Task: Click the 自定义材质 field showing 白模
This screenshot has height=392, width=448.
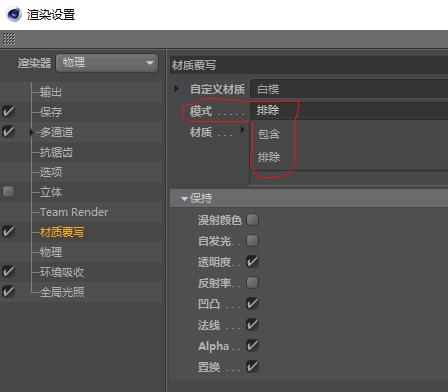Action: pyautogui.click(x=349, y=89)
